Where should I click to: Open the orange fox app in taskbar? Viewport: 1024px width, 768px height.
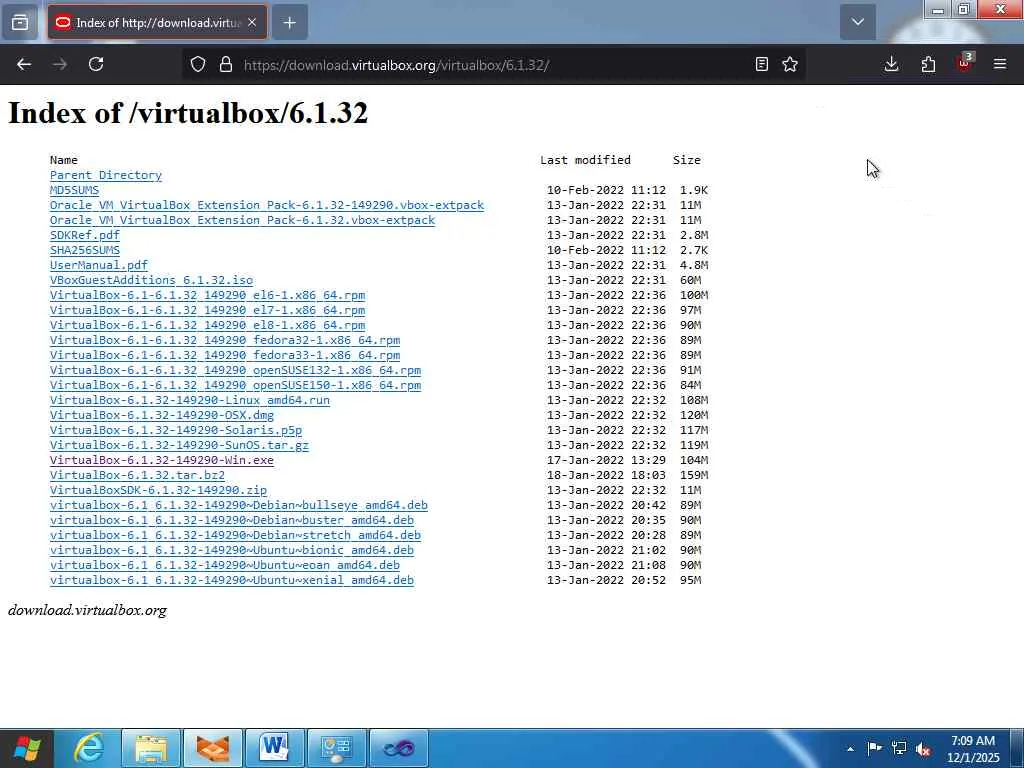213,748
